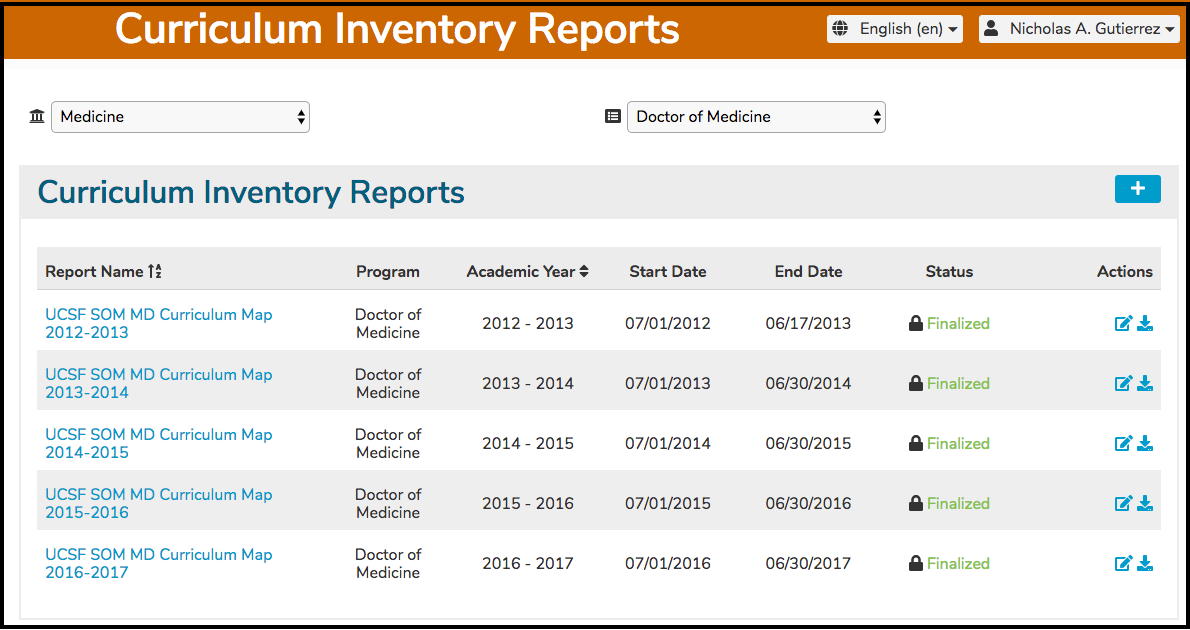Click the end date 06/30/2016
Image resolution: width=1190 pixels, height=630 pixels.
pos(808,504)
